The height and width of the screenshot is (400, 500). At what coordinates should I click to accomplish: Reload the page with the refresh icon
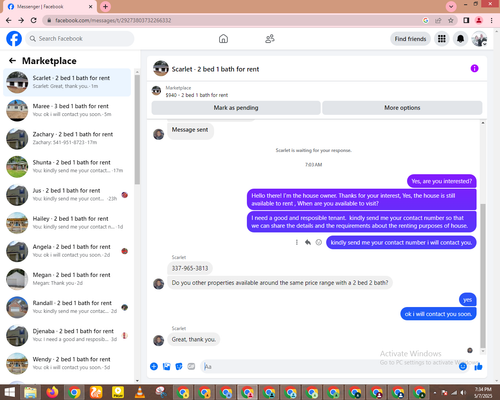[x=33, y=20]
